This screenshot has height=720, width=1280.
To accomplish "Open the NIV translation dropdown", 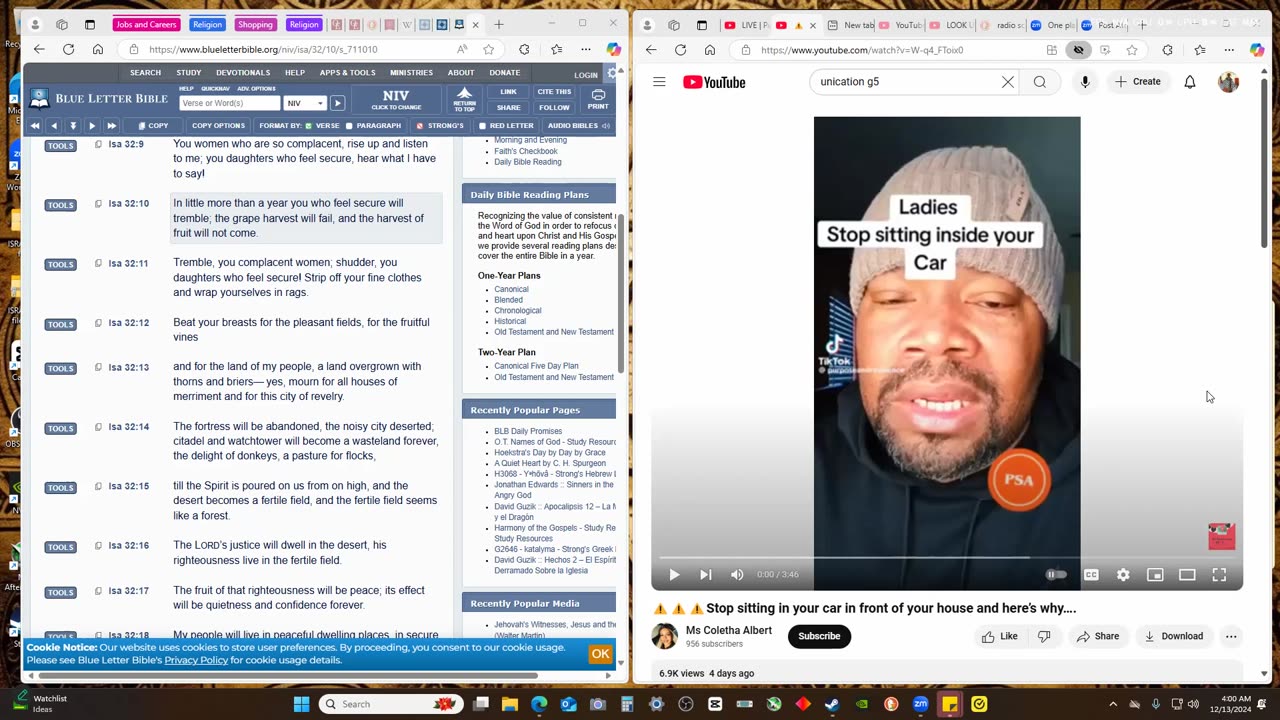I will (305, 103).
